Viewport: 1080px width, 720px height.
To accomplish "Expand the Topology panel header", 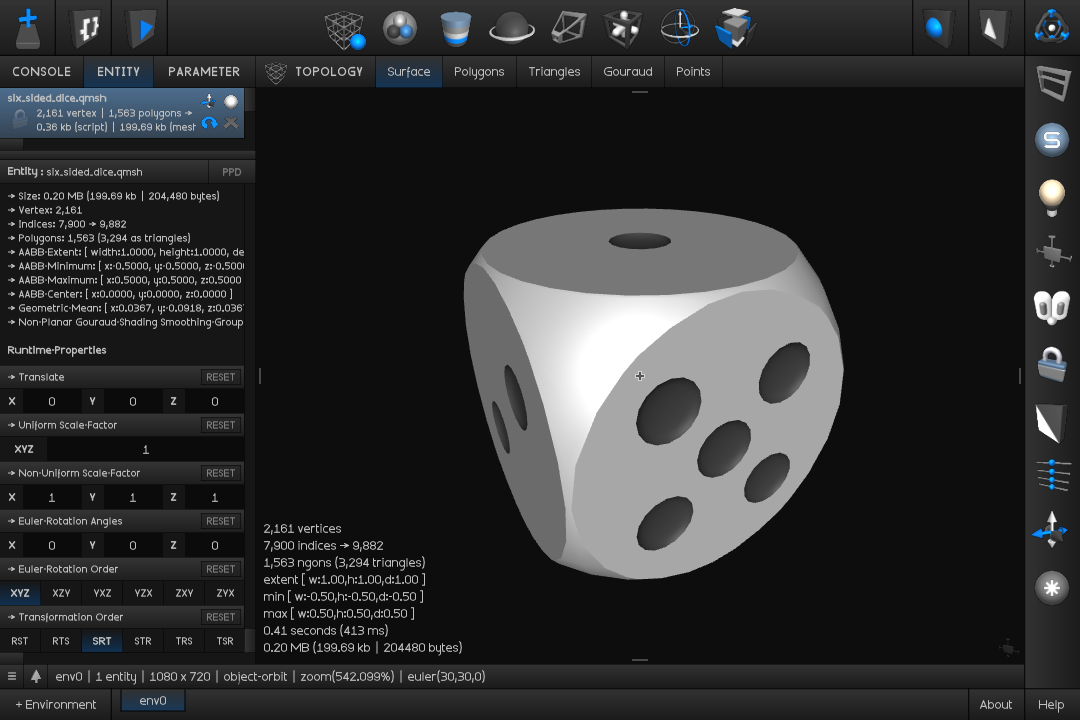I will 315,72.
